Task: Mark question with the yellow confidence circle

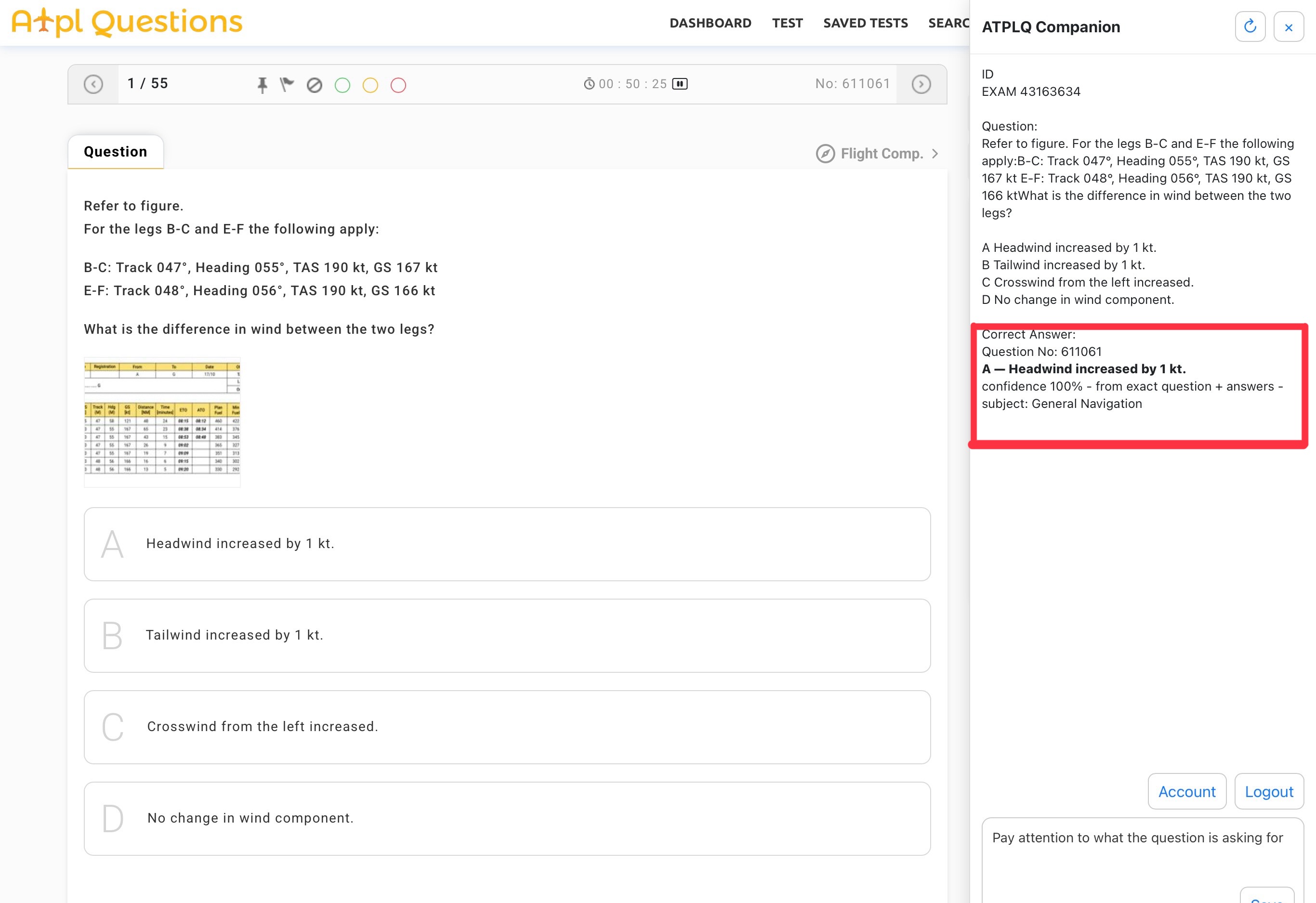Action: pos(371,85)
